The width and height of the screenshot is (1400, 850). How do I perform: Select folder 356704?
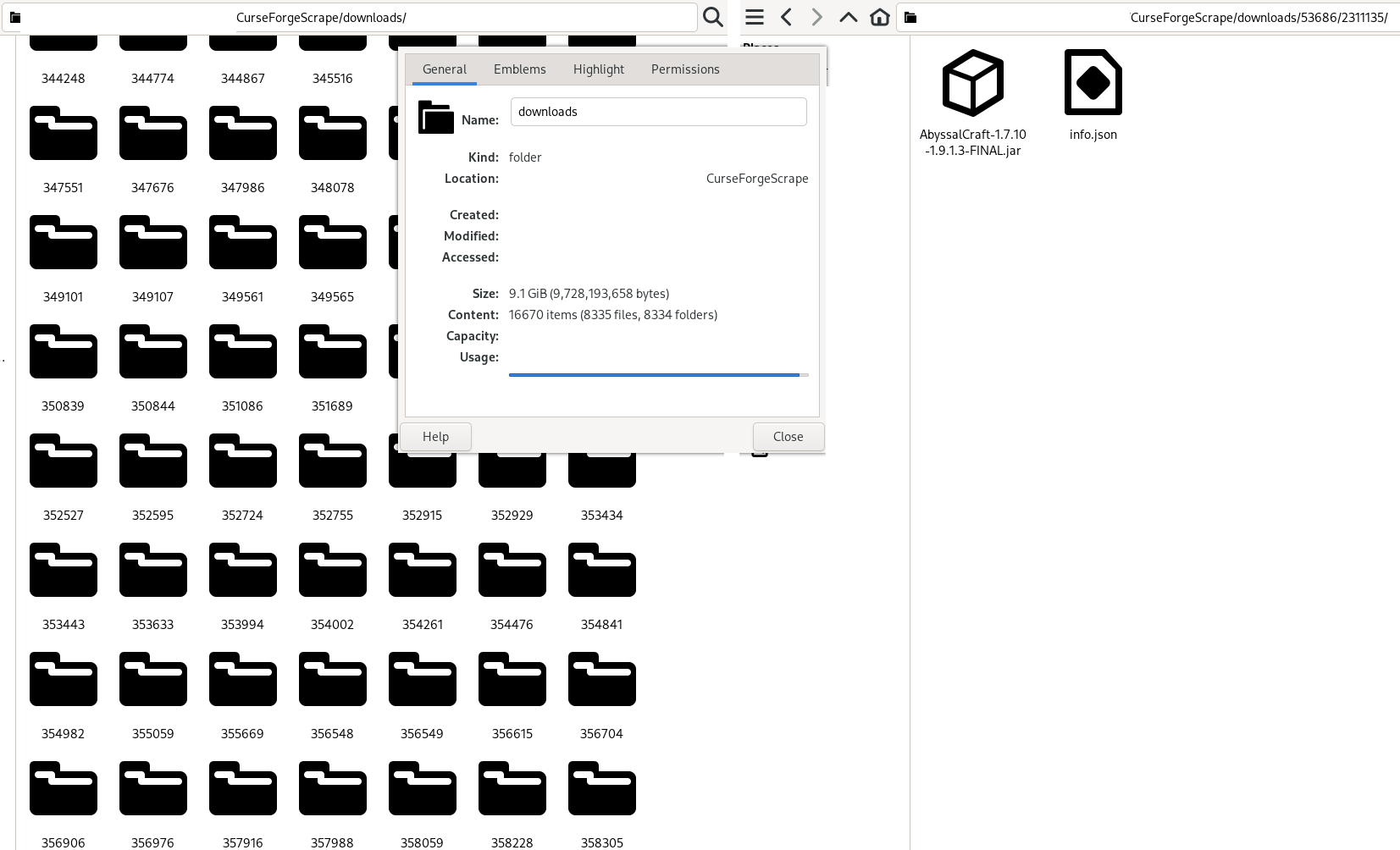click(x=602, y=679)
